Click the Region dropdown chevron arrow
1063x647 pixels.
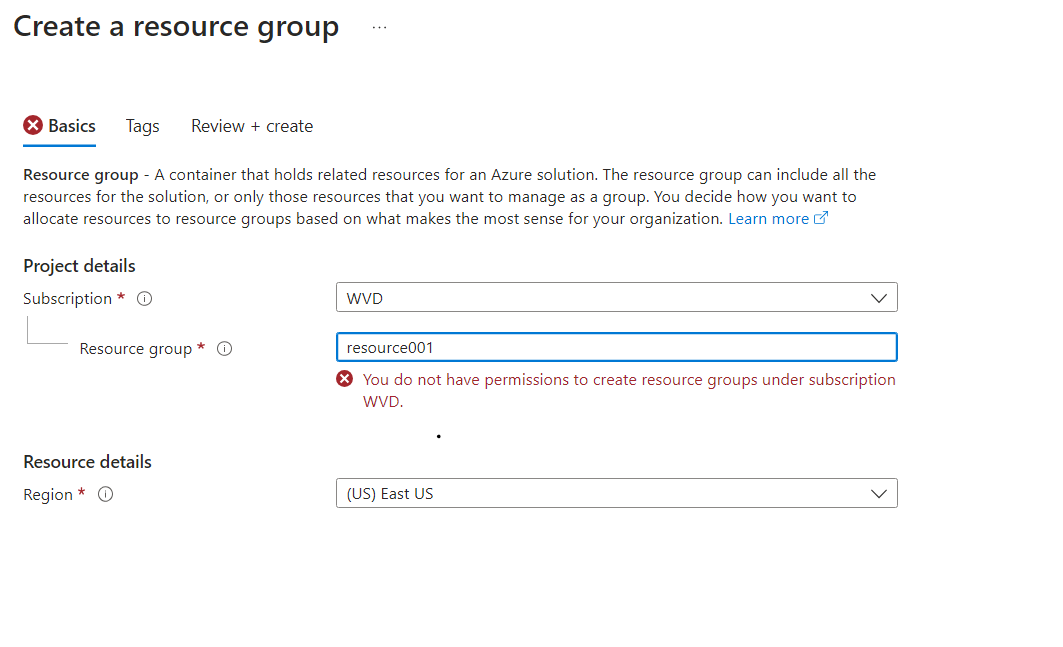879,493
